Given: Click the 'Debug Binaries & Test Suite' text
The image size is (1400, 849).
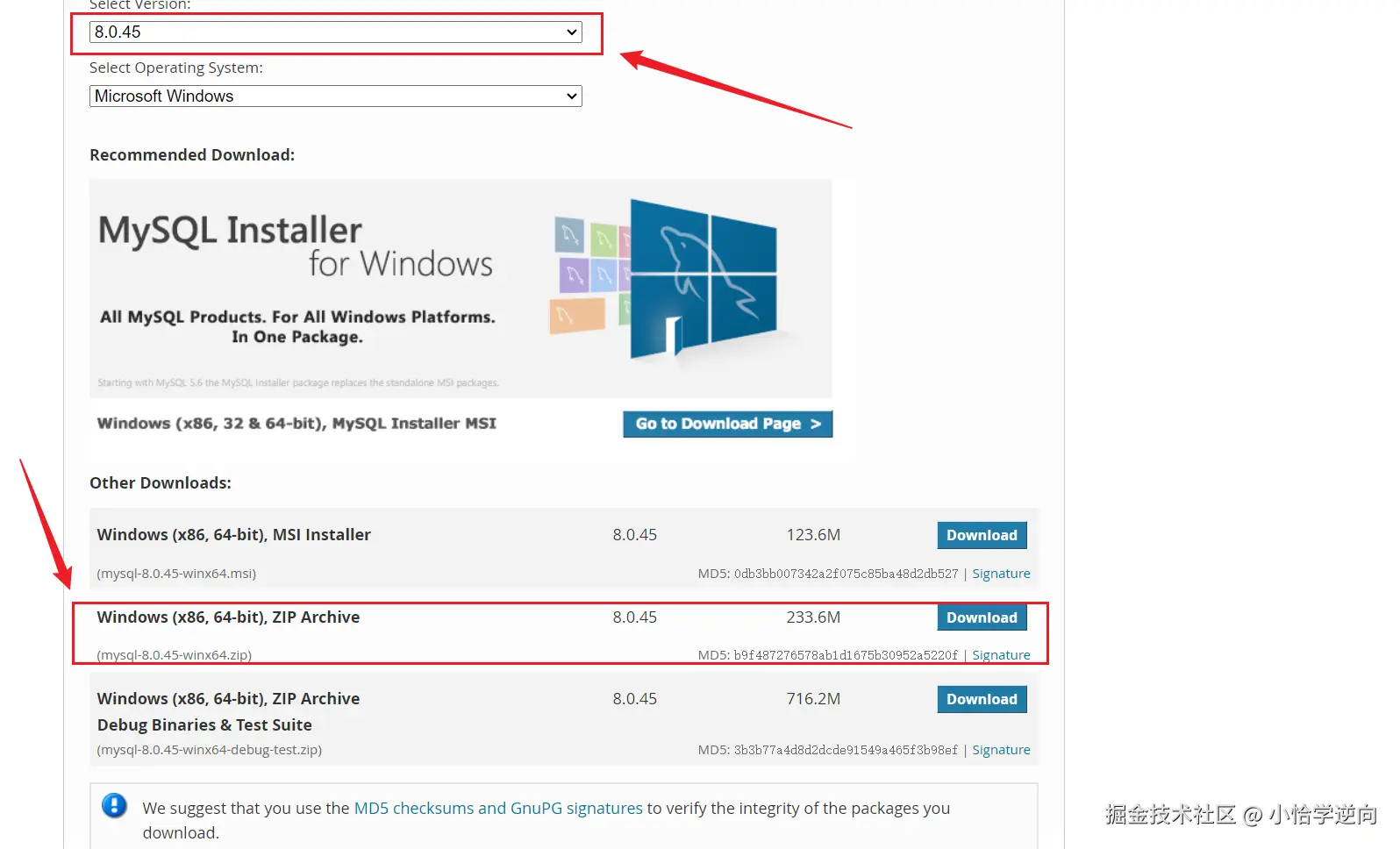Looking at the screenshot, I should pyautogui.click(x=204, y=725).
